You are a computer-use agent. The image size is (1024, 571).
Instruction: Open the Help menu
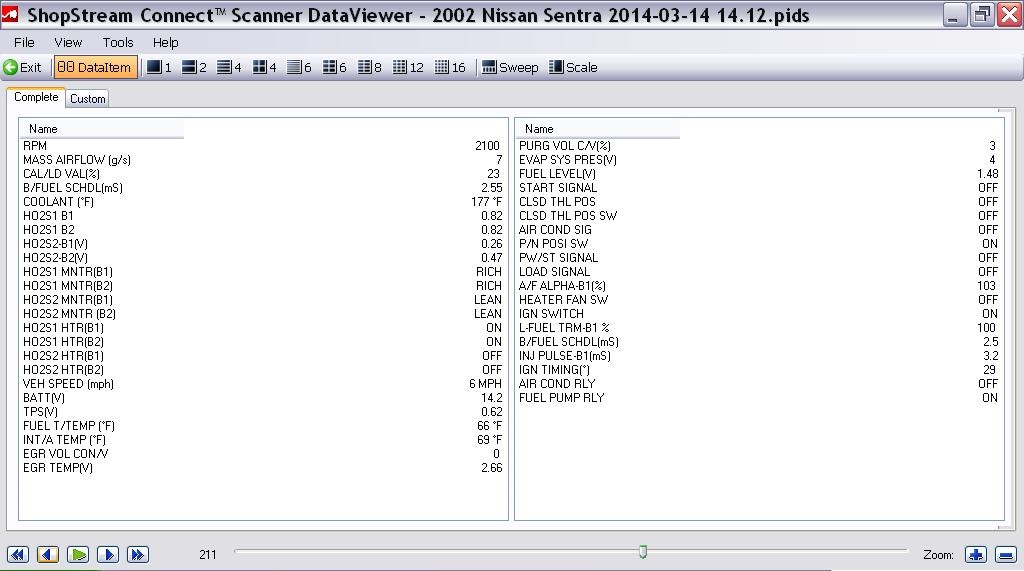[x=165, y=42]
